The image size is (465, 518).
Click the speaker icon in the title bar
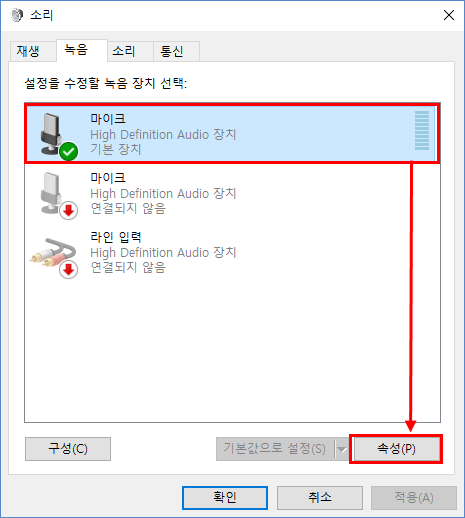tap(17, 15)
